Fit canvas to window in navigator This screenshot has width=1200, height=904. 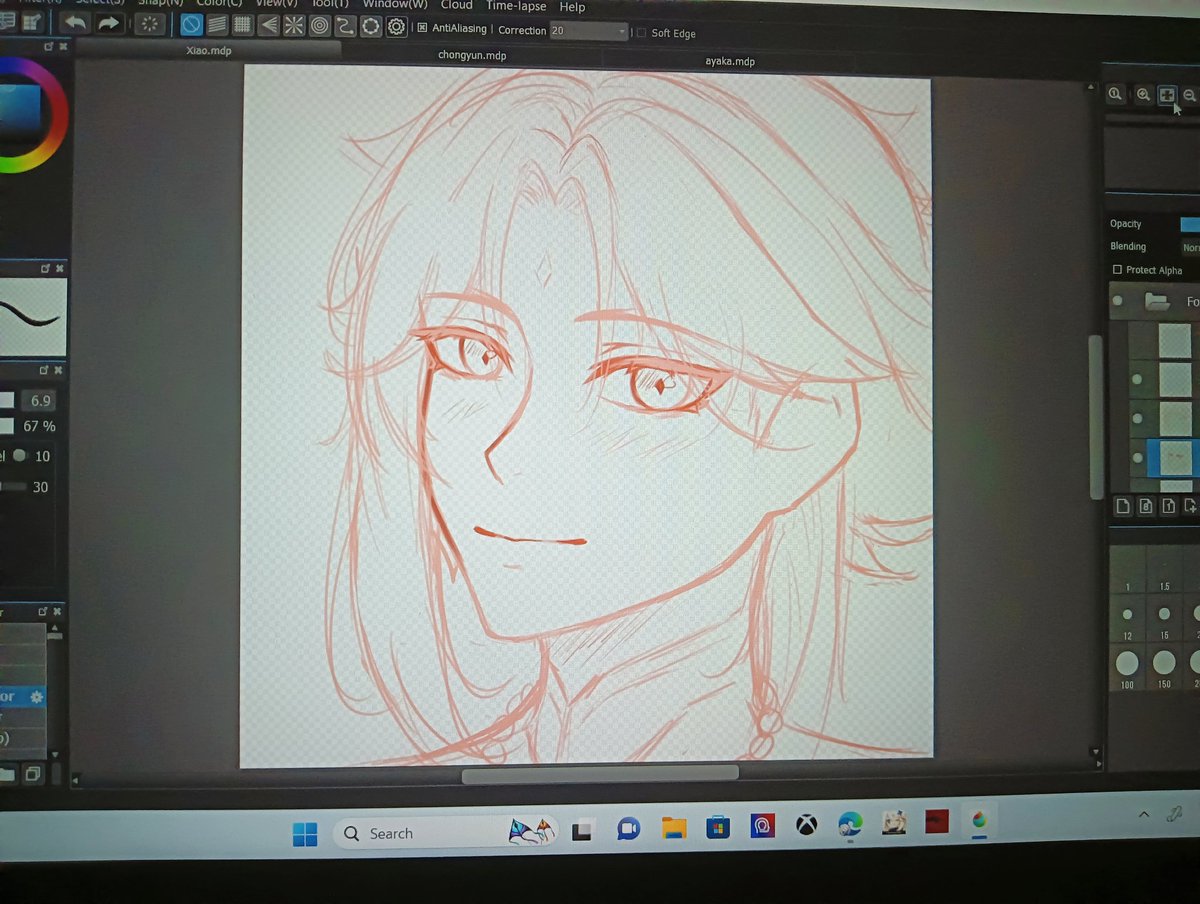click(x=1167, y=95)
